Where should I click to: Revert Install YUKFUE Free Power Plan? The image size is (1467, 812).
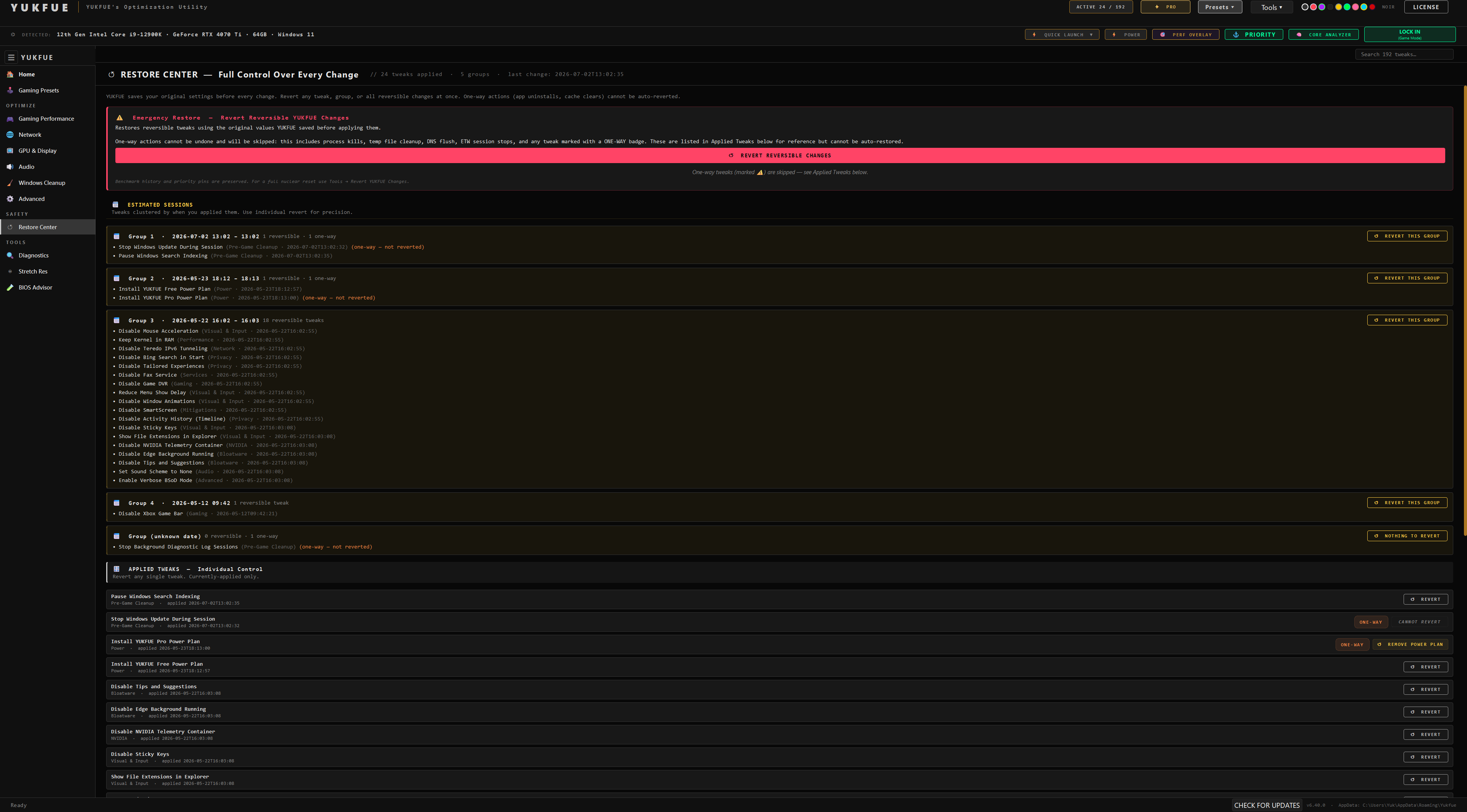1425,667
